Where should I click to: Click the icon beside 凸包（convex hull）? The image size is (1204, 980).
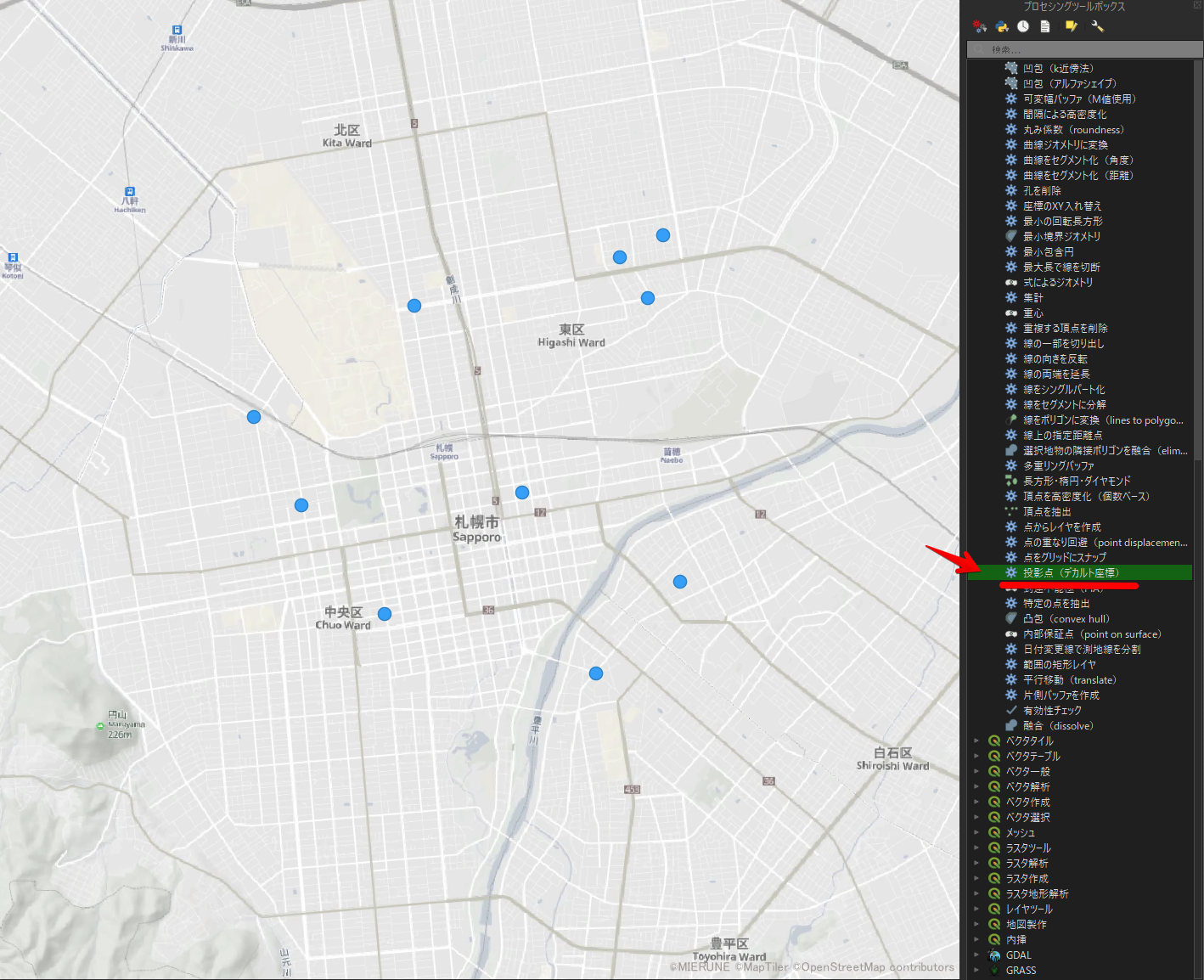pos(1011,618)
